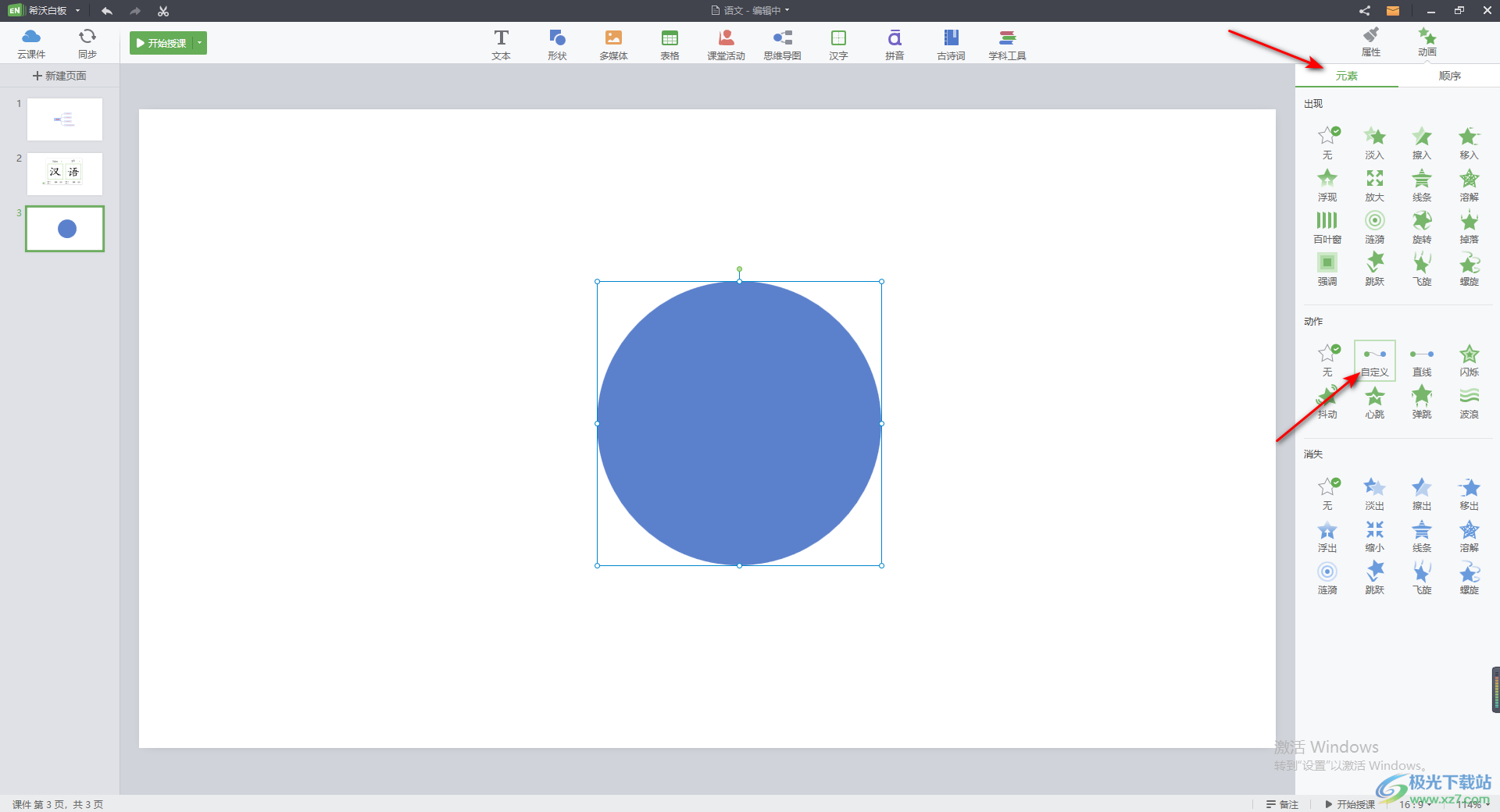
Task: Open the 多媒体 multimedia tool
Action: [613, 45]
